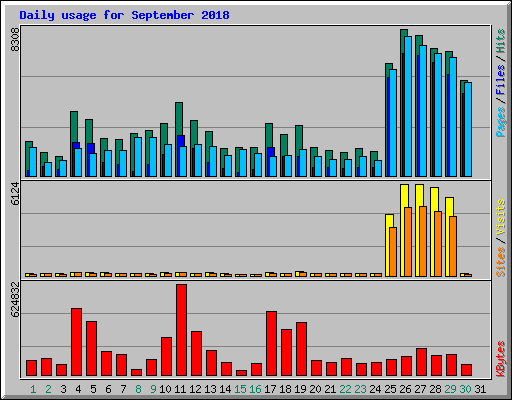The image size is (512, 400).
Task: Select the red KBytes bar for day 30
Action: click(x=466, y=370)
